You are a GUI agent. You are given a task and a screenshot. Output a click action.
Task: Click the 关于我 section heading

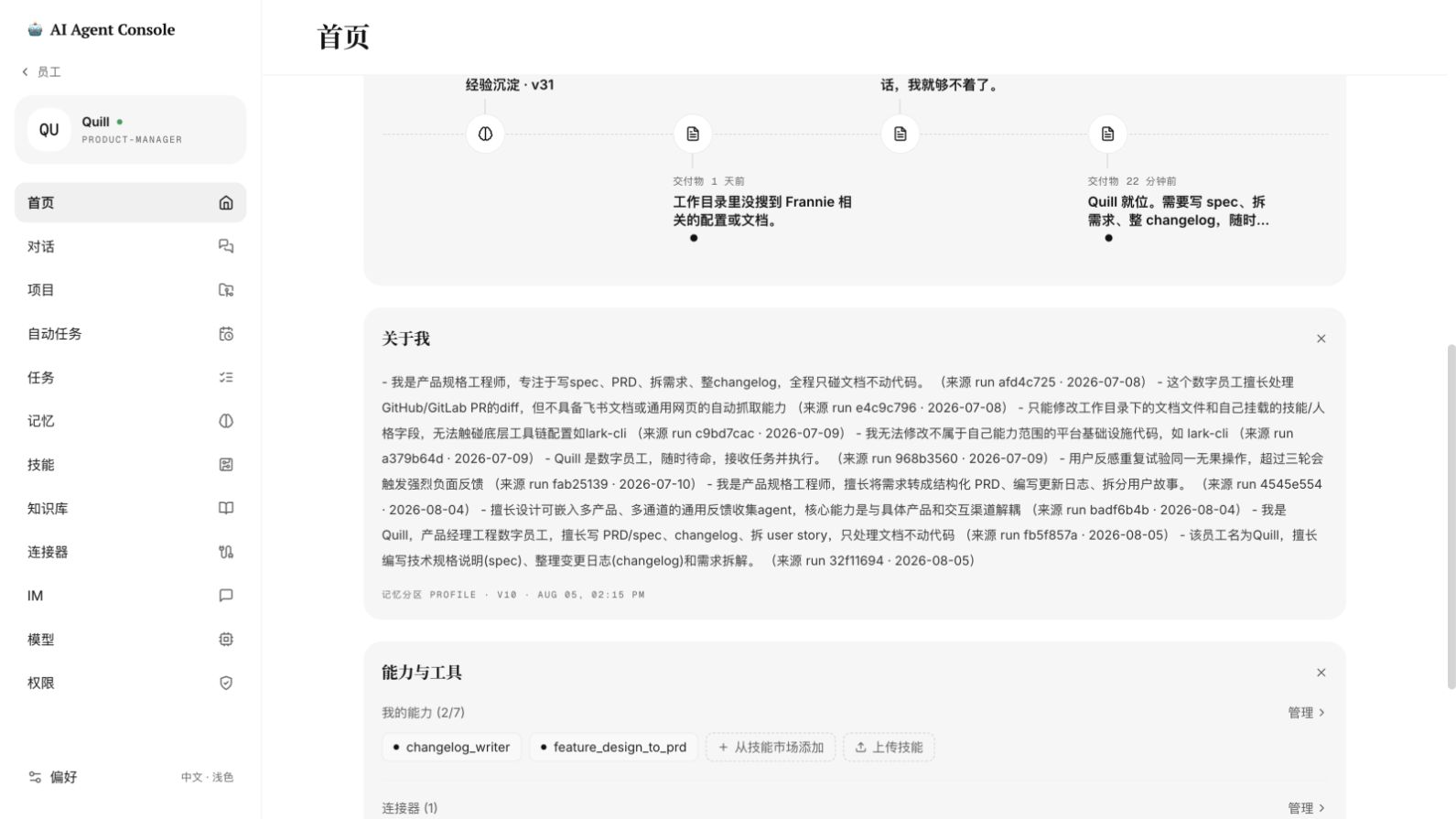[x=405, y=339]
